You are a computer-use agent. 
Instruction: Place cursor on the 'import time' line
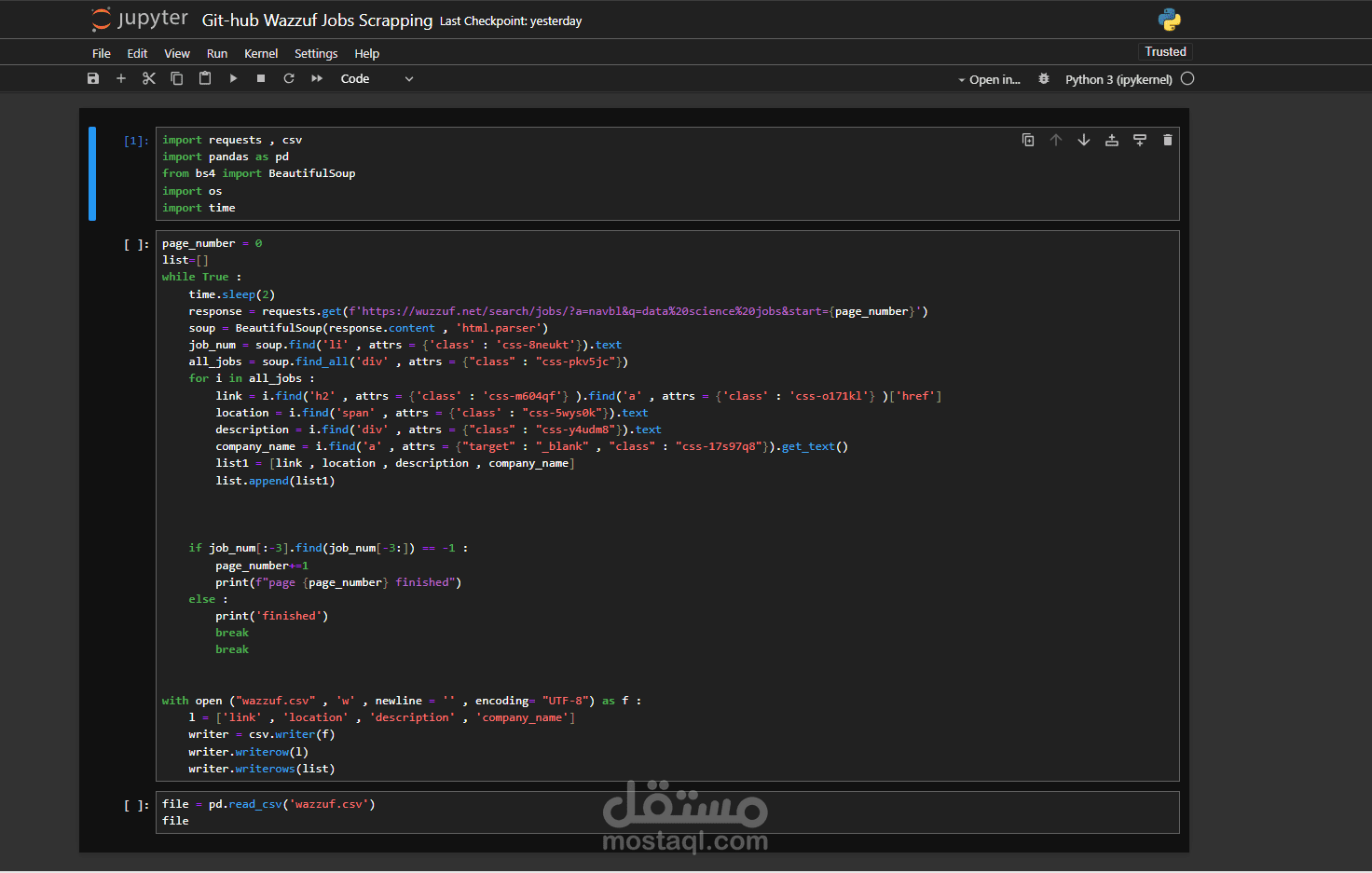pos(199,208)
